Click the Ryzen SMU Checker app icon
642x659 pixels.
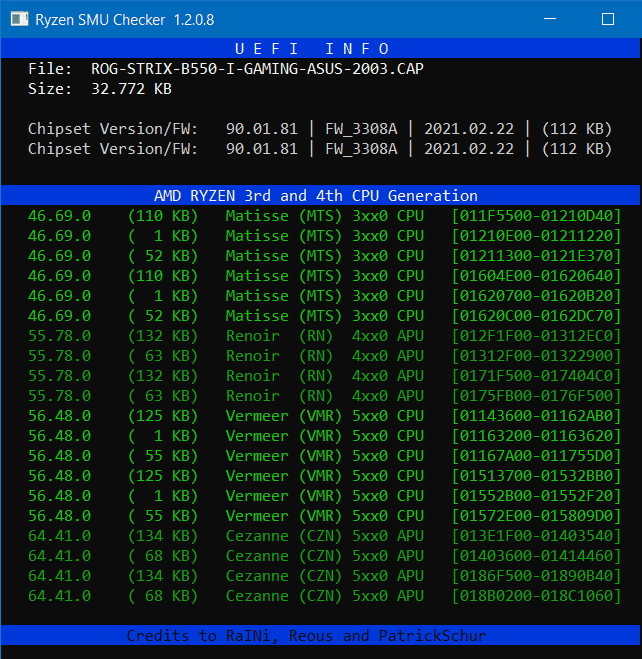tap(19, 19)
